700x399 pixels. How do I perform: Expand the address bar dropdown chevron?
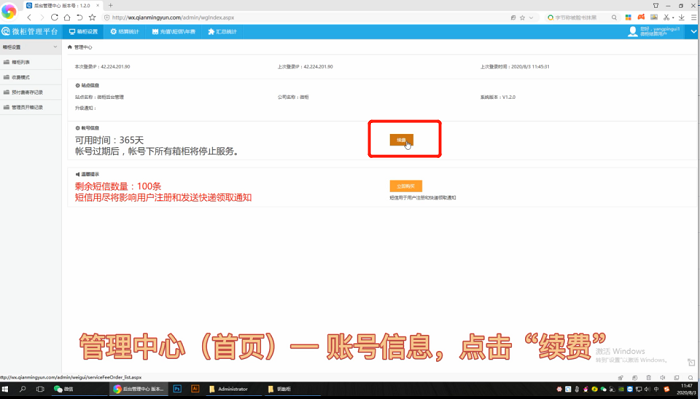tap(531, 17)
